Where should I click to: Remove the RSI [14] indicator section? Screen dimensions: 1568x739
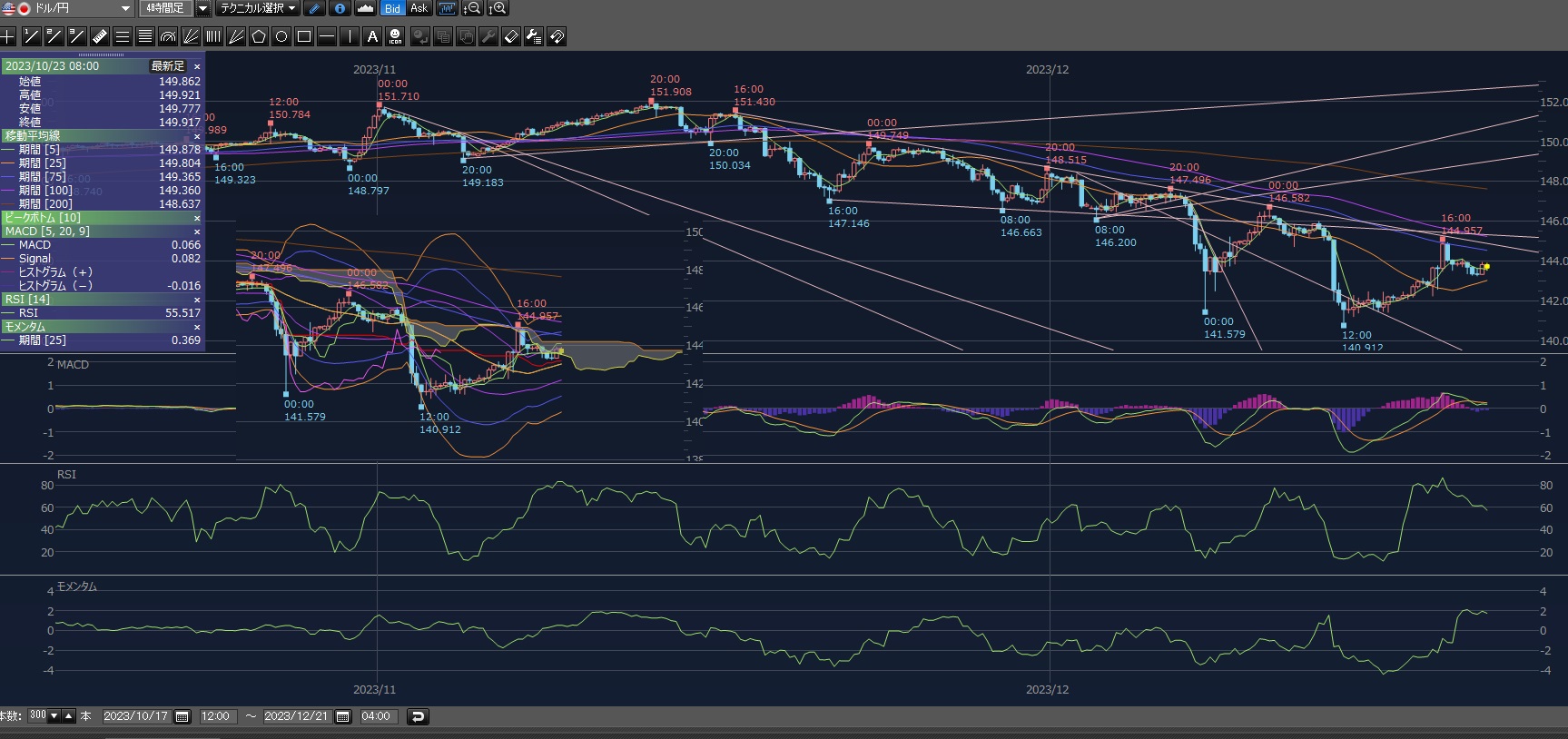tap(197, 300)
